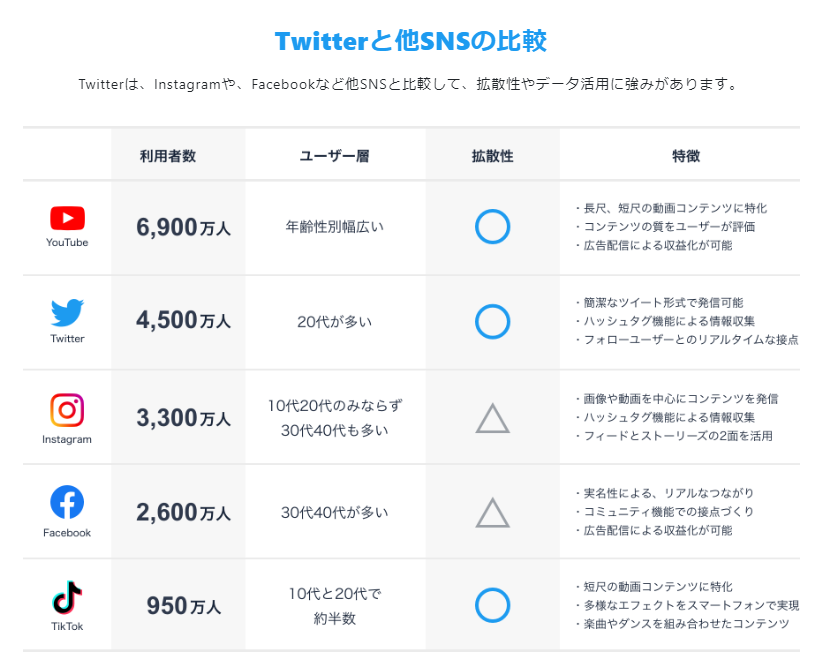Screen dimensions: 838x669
Task: Click the 950万人 TikTok user count
Action: 183,606
